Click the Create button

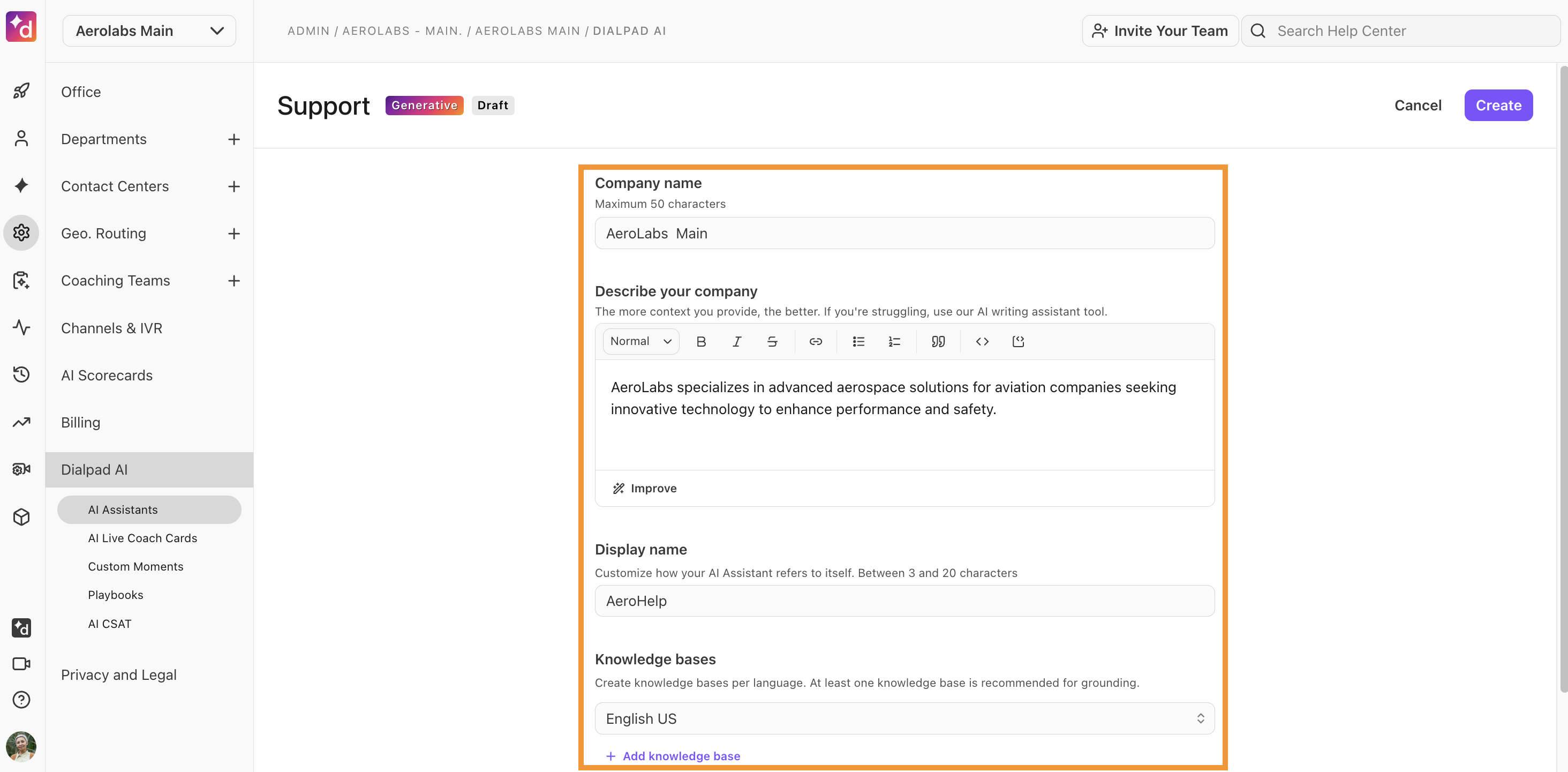[x=1498, y=106]
